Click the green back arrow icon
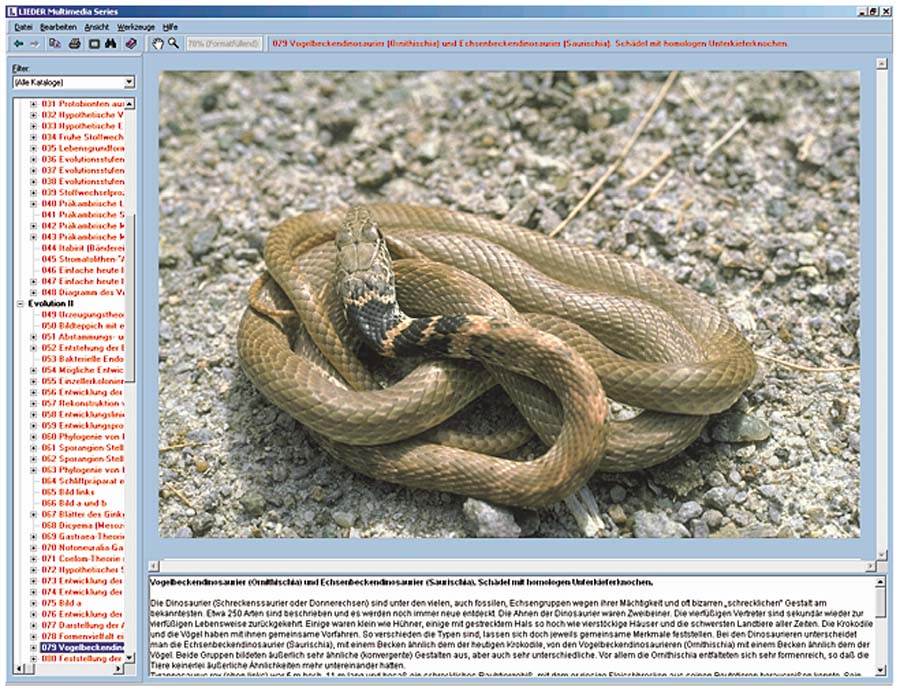The width and height of the screenshot is (900, 698). [19, 44]
